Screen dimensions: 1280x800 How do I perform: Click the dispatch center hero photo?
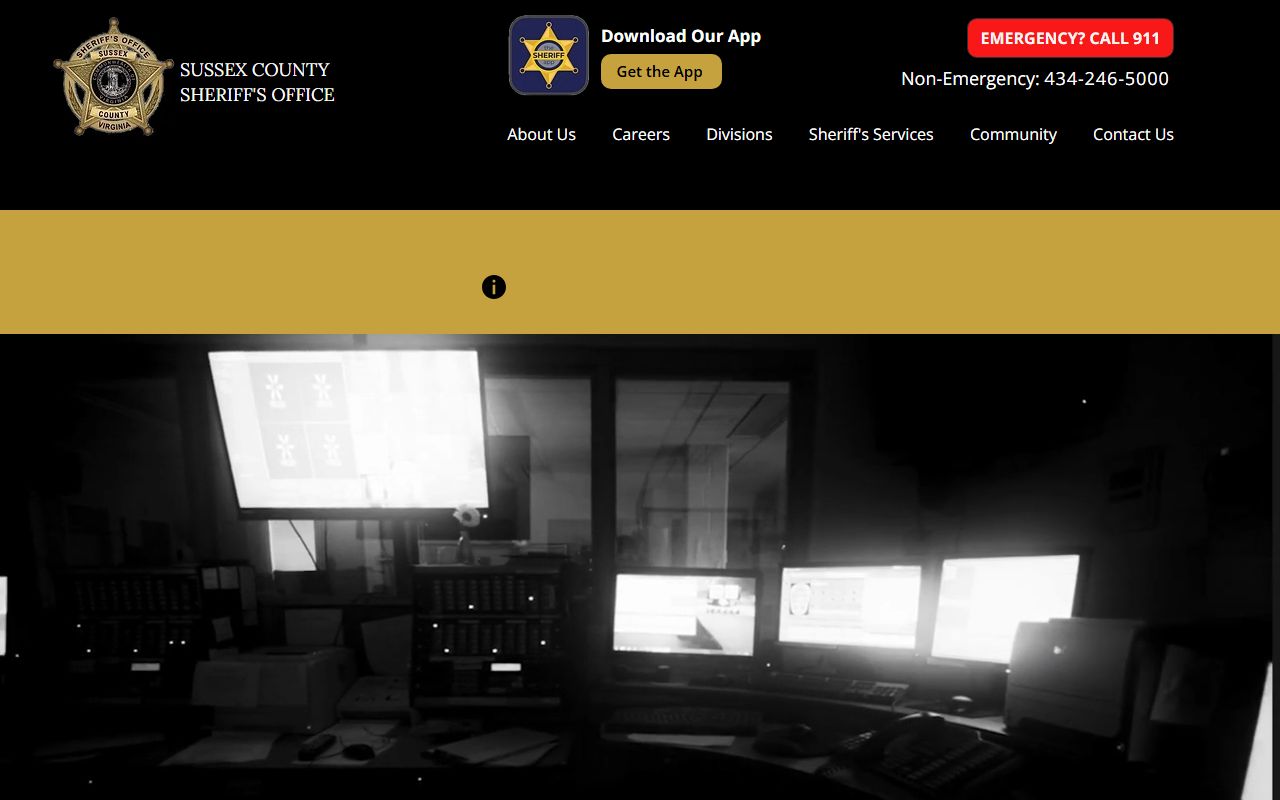[640, 567]
